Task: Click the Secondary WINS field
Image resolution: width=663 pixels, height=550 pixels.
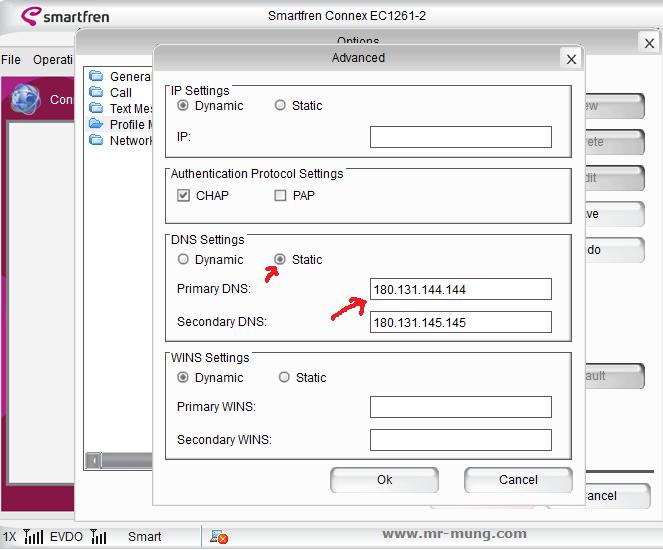Action: click(x=461, y=440)
